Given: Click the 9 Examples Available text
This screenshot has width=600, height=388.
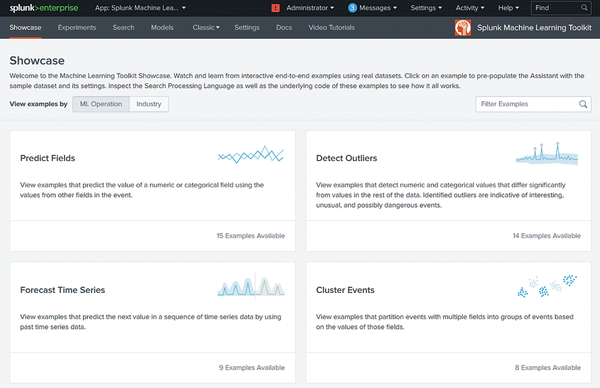Looking at the screenshot, I should 252,368.
